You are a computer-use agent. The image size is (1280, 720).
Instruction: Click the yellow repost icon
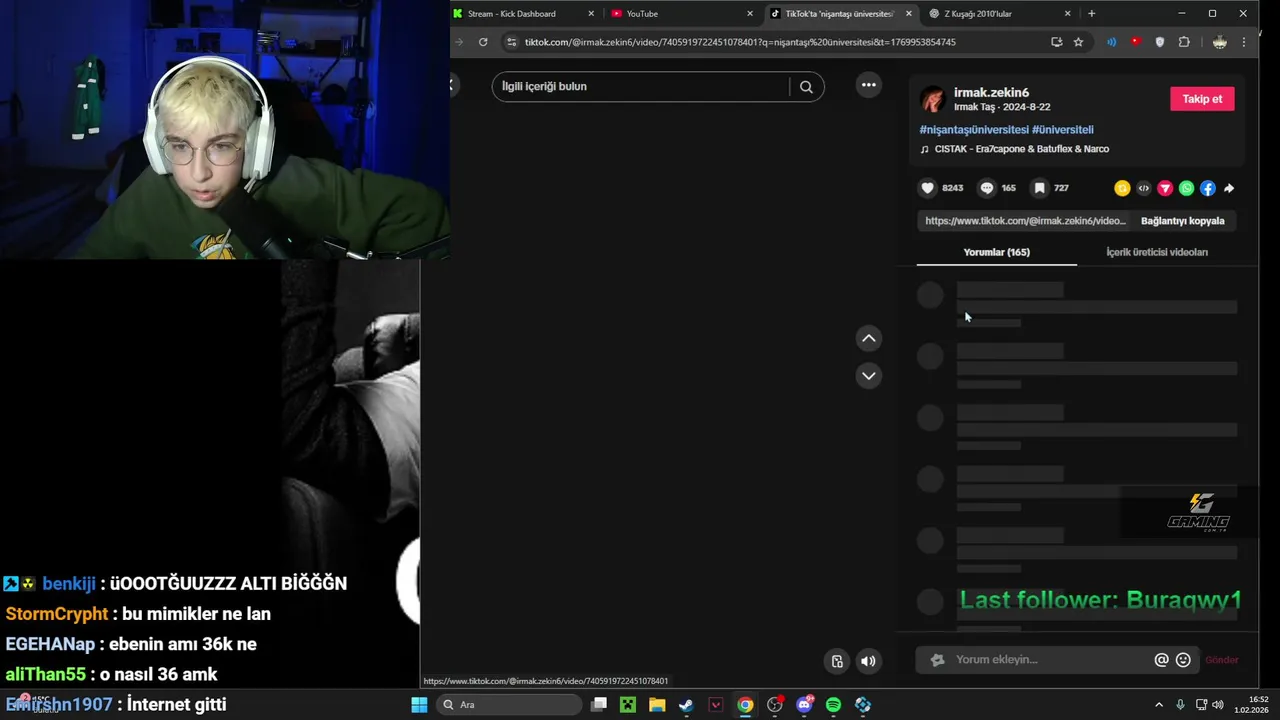(x=1122, y=188)
